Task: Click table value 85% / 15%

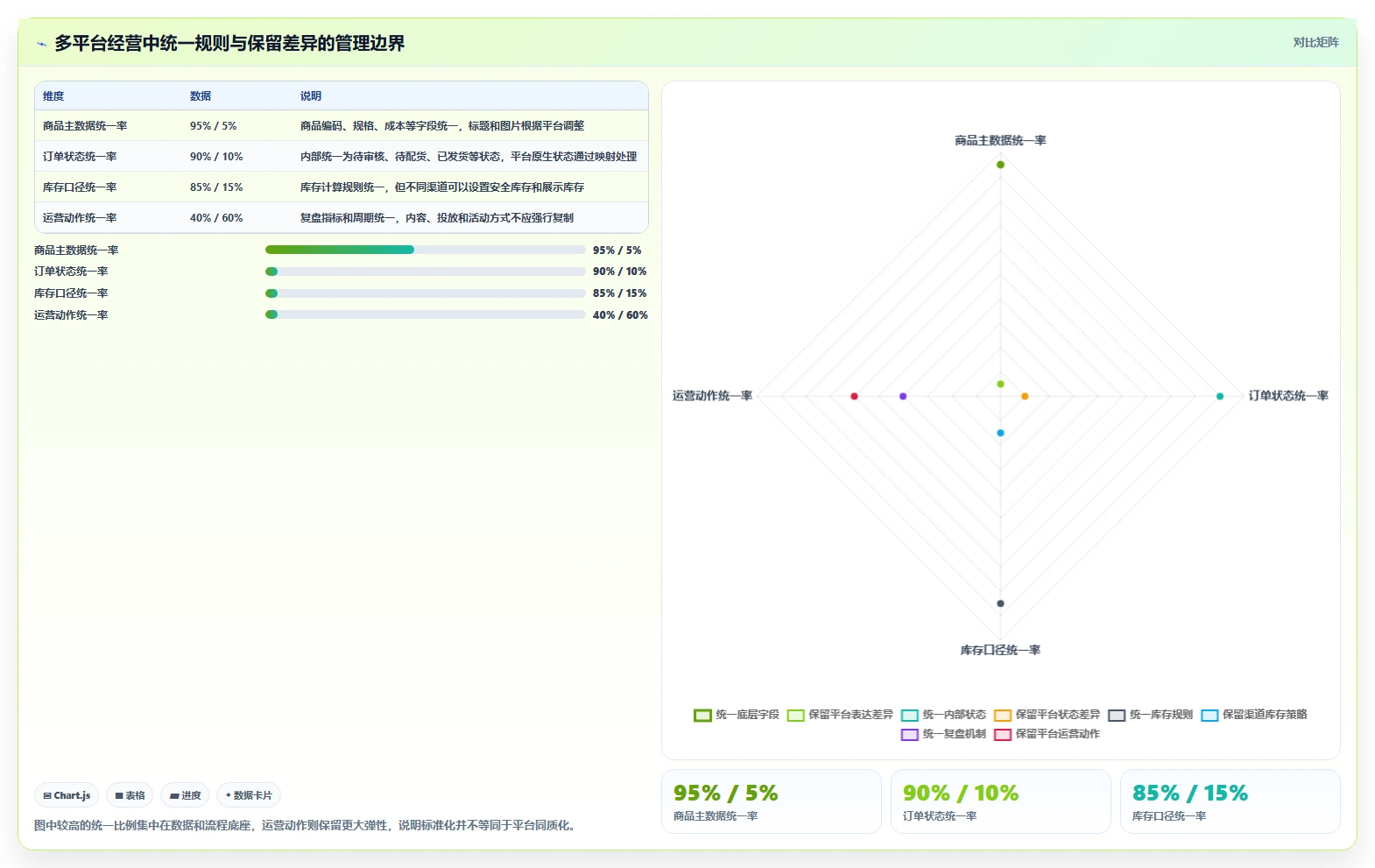Action: [x=216, y=187]
